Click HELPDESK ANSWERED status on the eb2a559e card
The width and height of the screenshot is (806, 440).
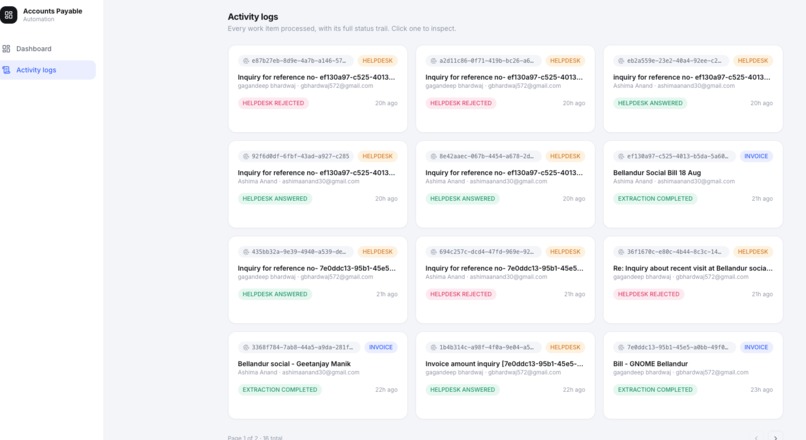[650, 103]
